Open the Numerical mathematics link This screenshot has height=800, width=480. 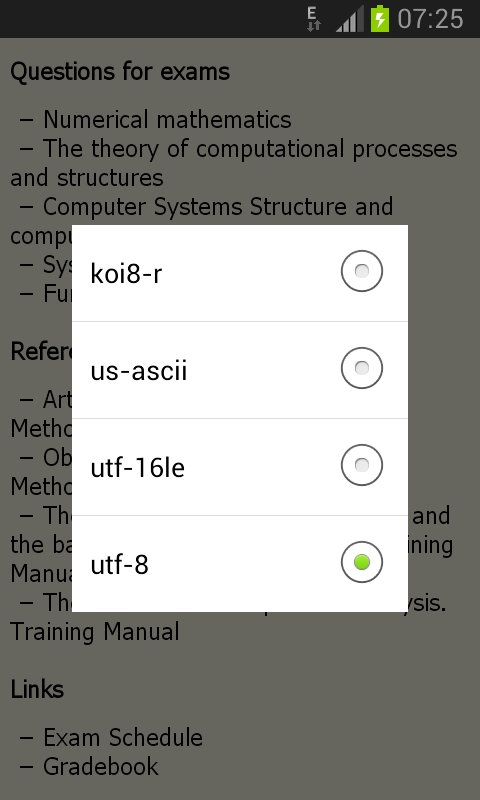pyautogui.click(x=167, y=120)
